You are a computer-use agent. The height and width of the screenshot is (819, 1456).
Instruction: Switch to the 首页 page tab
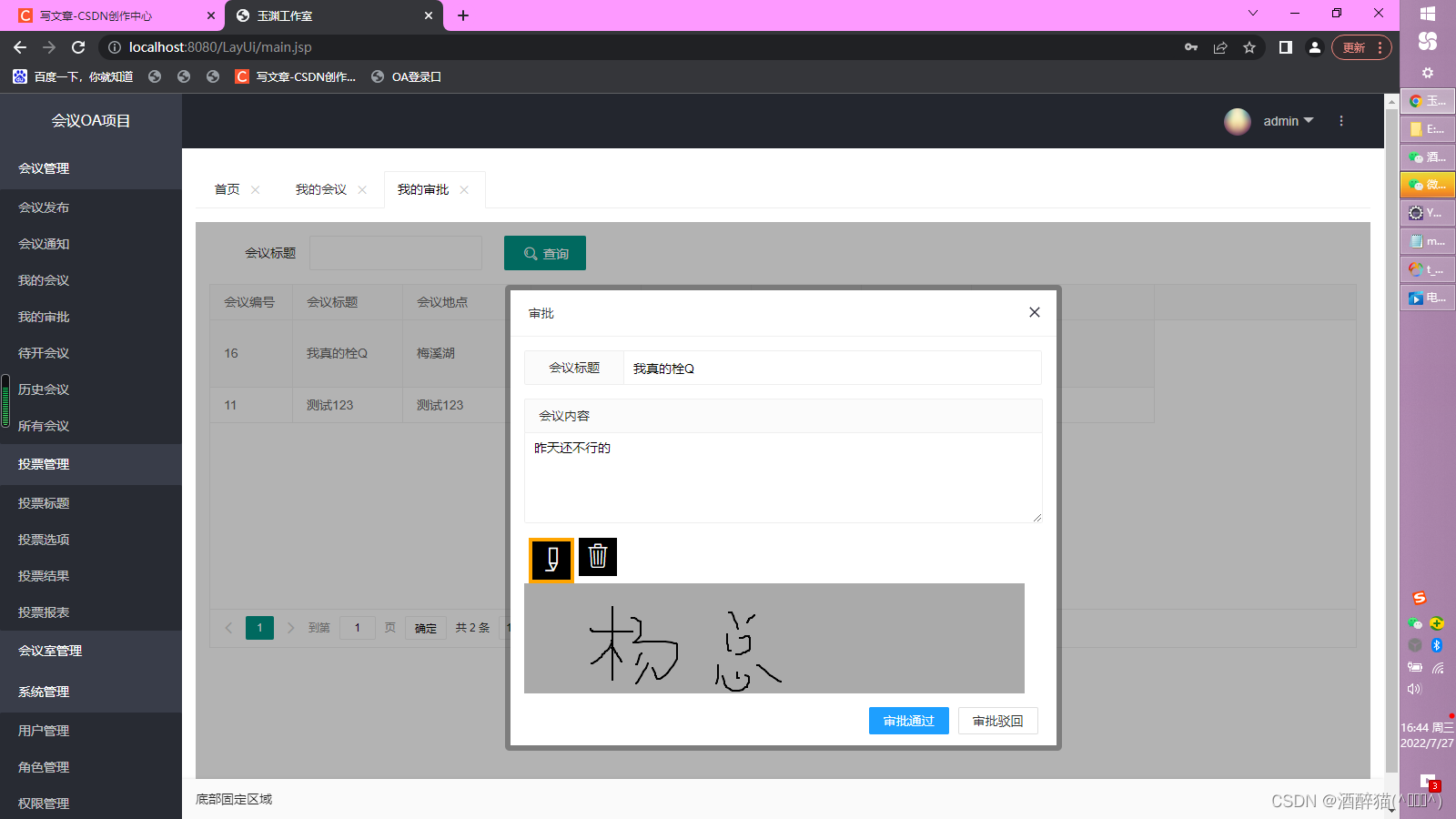click(227, 189)
